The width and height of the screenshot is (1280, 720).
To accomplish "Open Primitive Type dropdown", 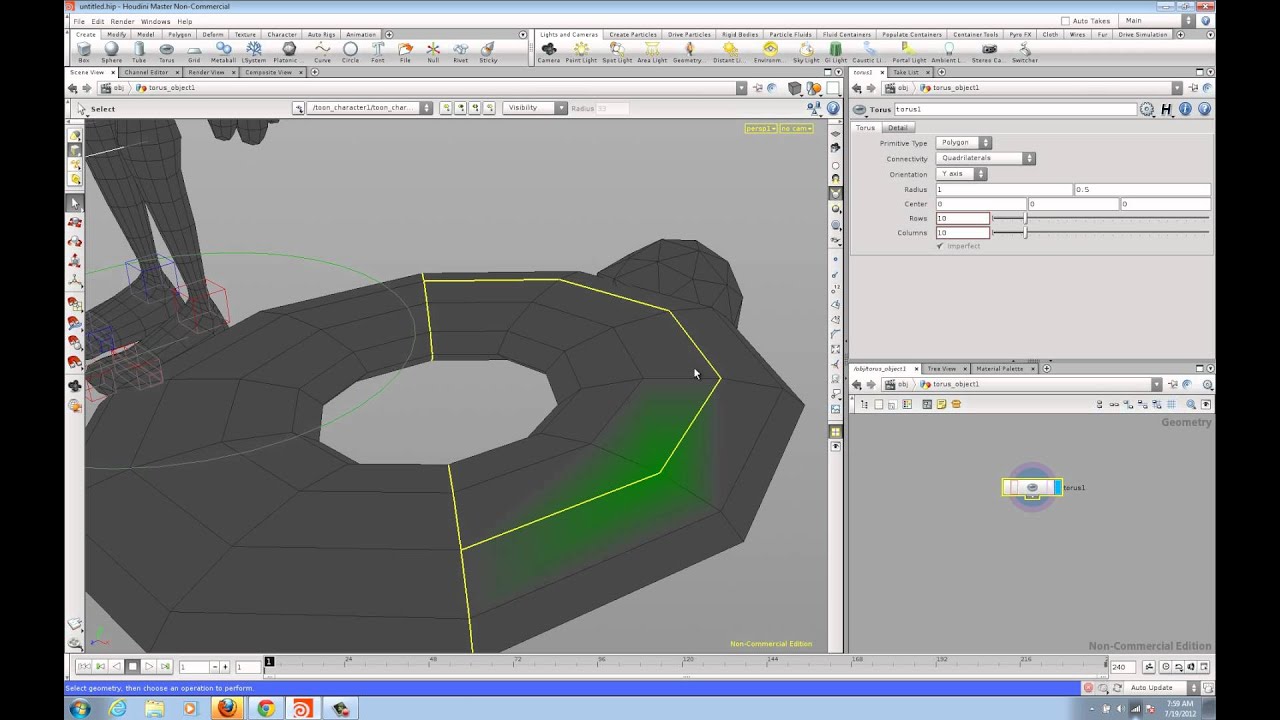I will pyautogui.click(x=964, y=143).
